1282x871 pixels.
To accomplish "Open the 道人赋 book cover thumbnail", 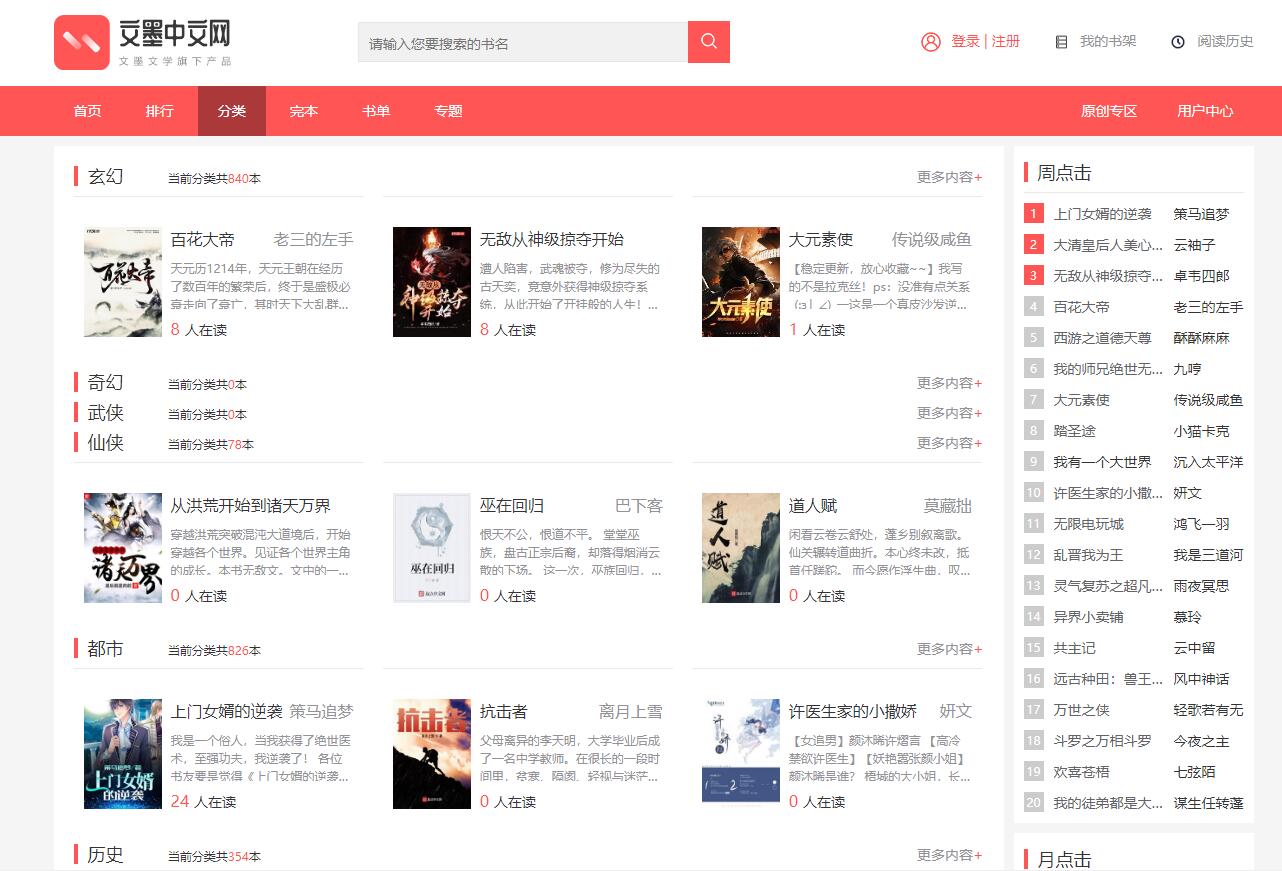I will [741, 548].
